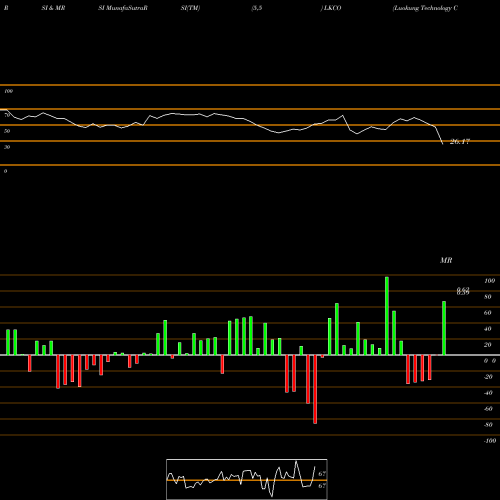Click the -20 label on the MR axis
This screenshot has width=500, height=500.
488,377
